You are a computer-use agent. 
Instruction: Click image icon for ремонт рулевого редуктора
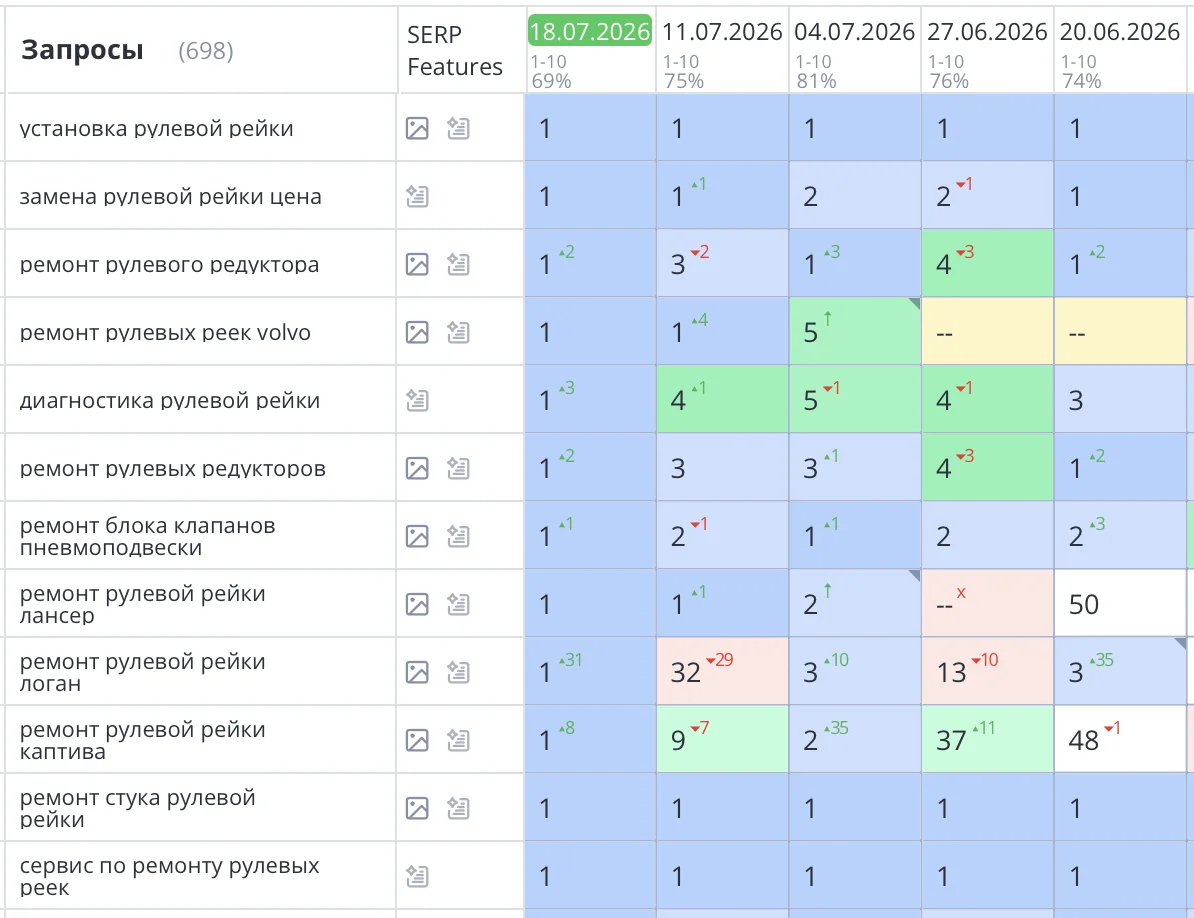point(417,264)
